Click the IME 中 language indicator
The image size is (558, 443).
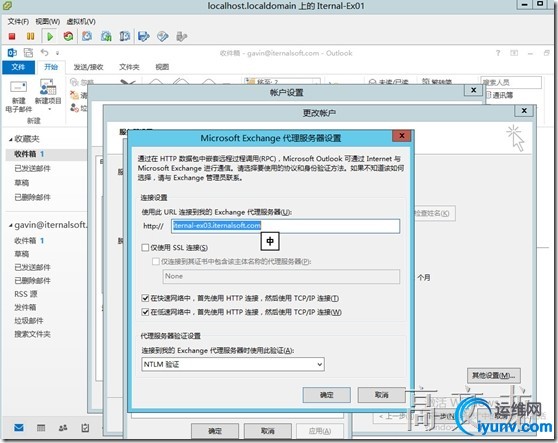270,242
